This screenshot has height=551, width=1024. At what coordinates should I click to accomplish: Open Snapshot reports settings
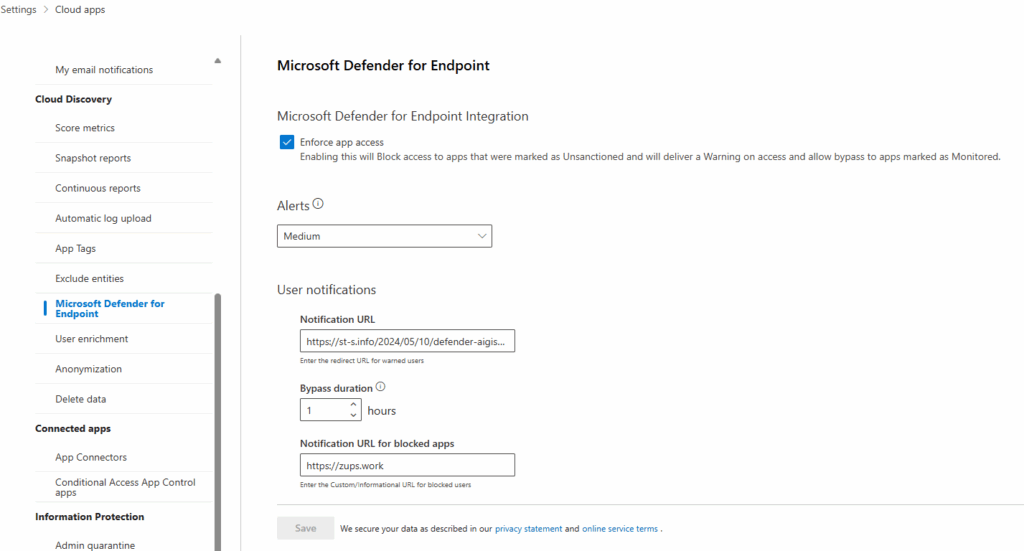(x=93, y=158)
